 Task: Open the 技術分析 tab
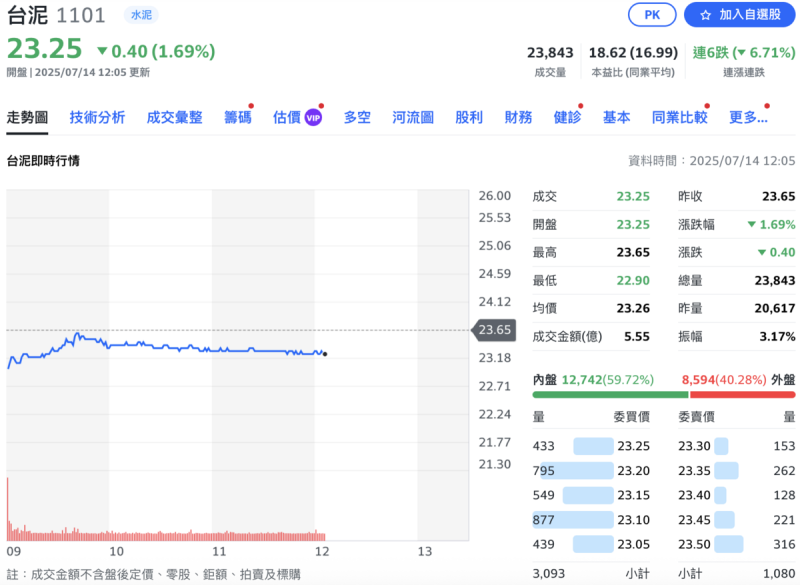click(97, 117)
